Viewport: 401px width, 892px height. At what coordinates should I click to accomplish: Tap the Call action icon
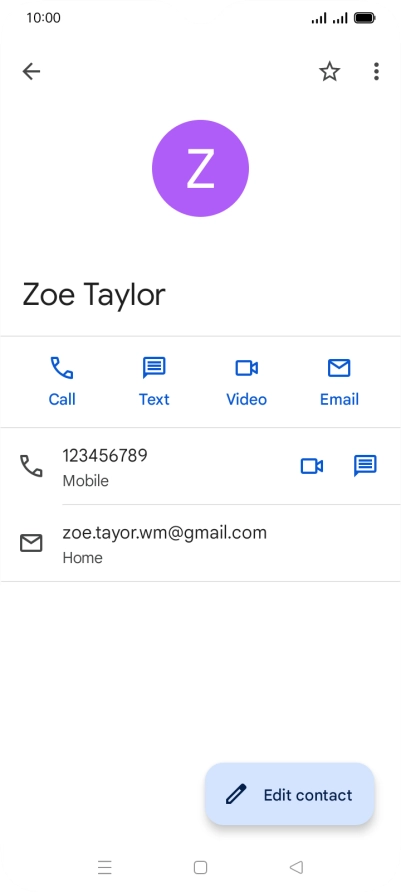pyautogui.click(x=62, y=367)
